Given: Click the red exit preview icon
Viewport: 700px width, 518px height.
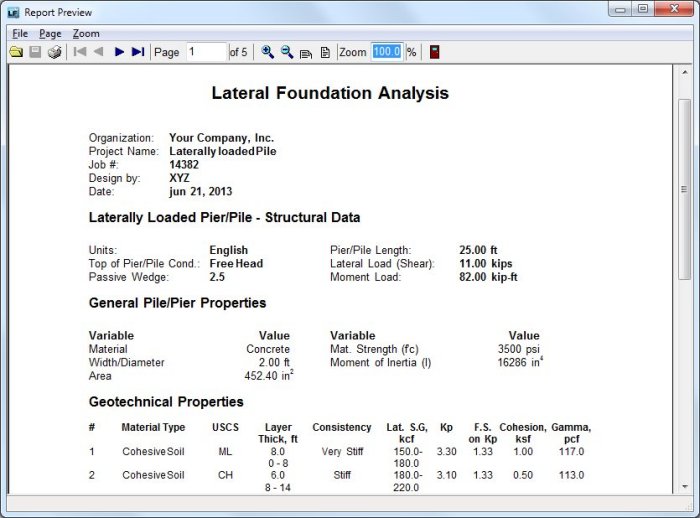Looking at the screenshot, I should pos(434,52).
